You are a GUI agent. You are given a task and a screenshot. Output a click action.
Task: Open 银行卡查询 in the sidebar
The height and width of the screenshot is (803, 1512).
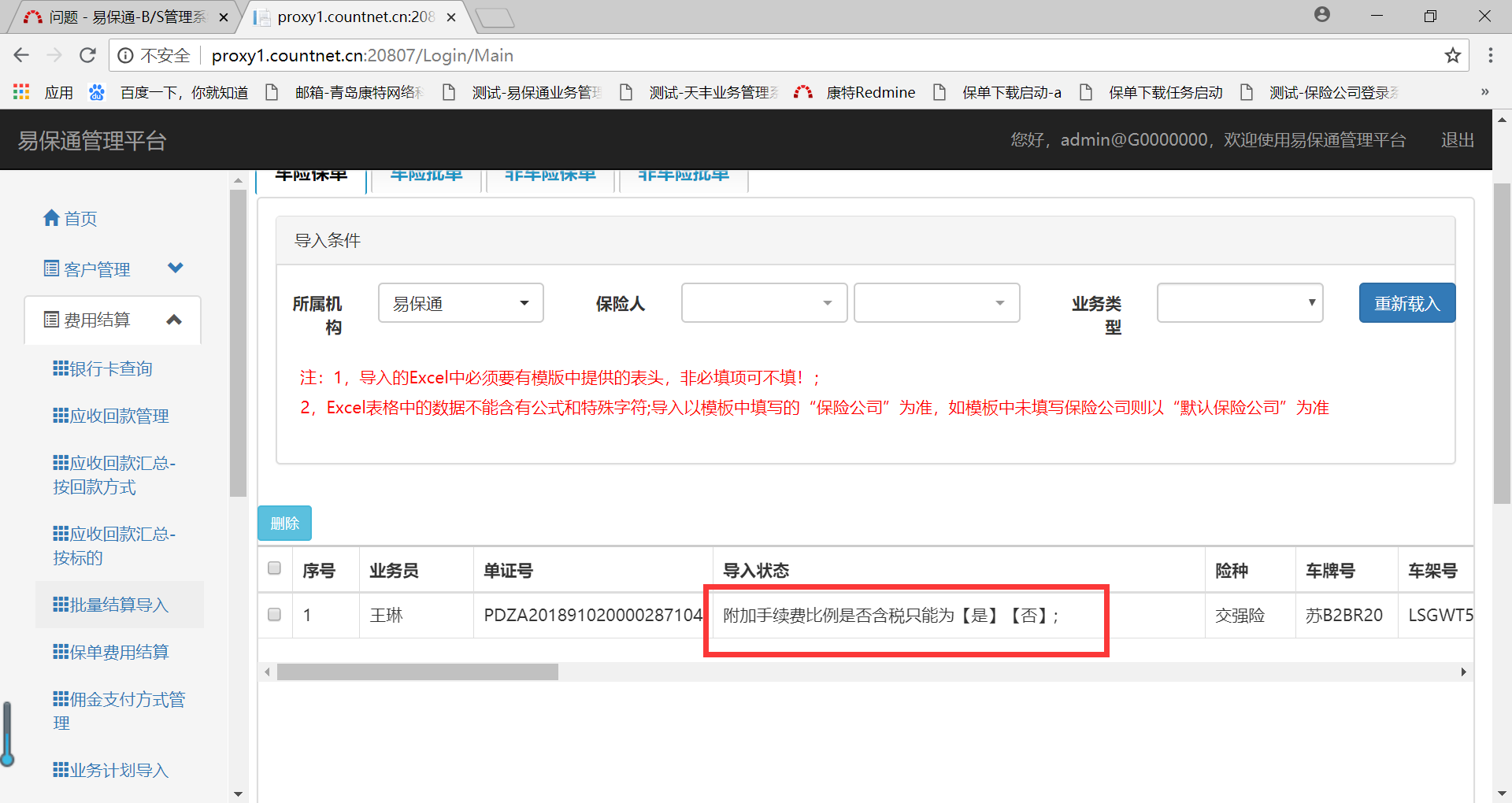[102, 368]
